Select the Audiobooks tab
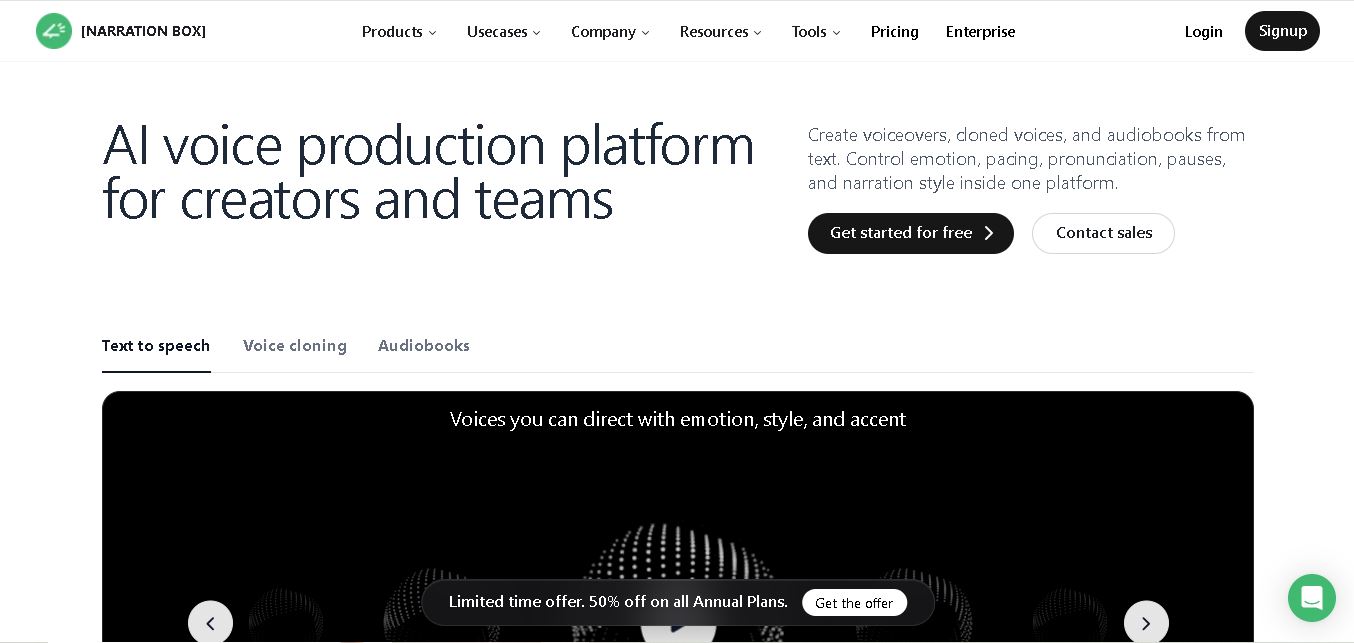Screen dimensions: 1354x643 pyautogui.click(x=424, y=346)
